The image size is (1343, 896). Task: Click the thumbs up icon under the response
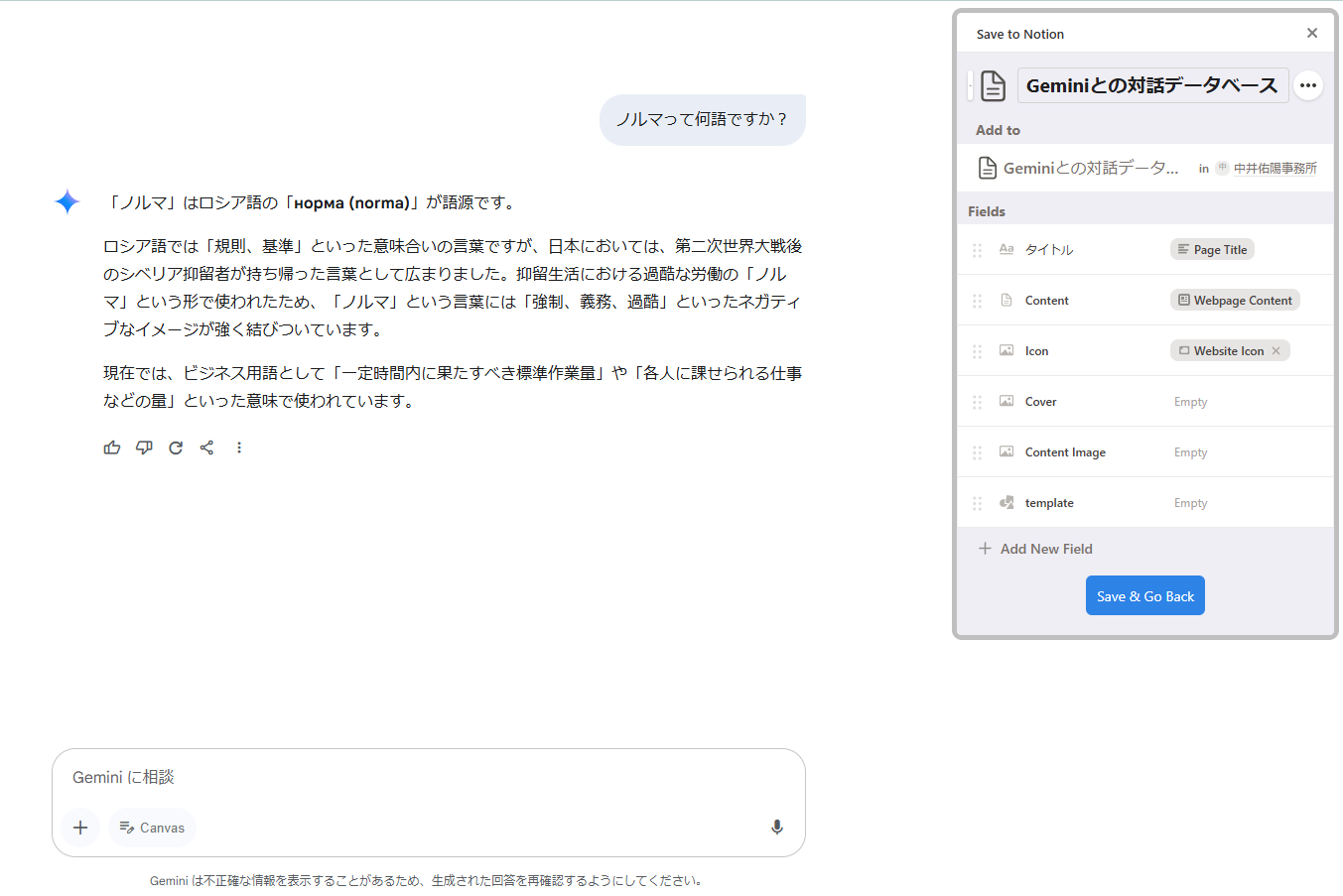112,448
